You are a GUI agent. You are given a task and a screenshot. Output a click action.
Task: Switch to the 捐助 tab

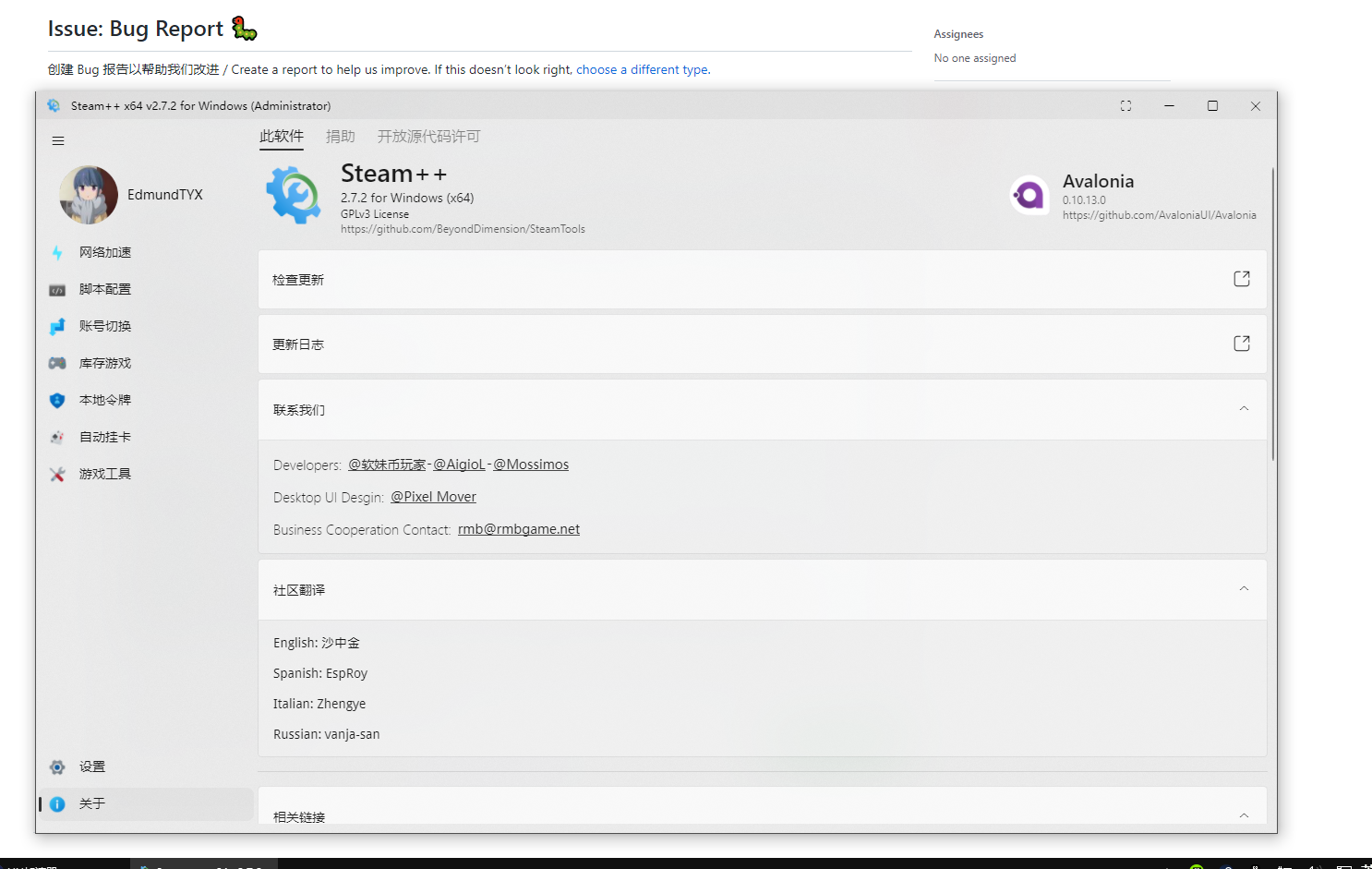pyautogui.click(x=341, y=136)
